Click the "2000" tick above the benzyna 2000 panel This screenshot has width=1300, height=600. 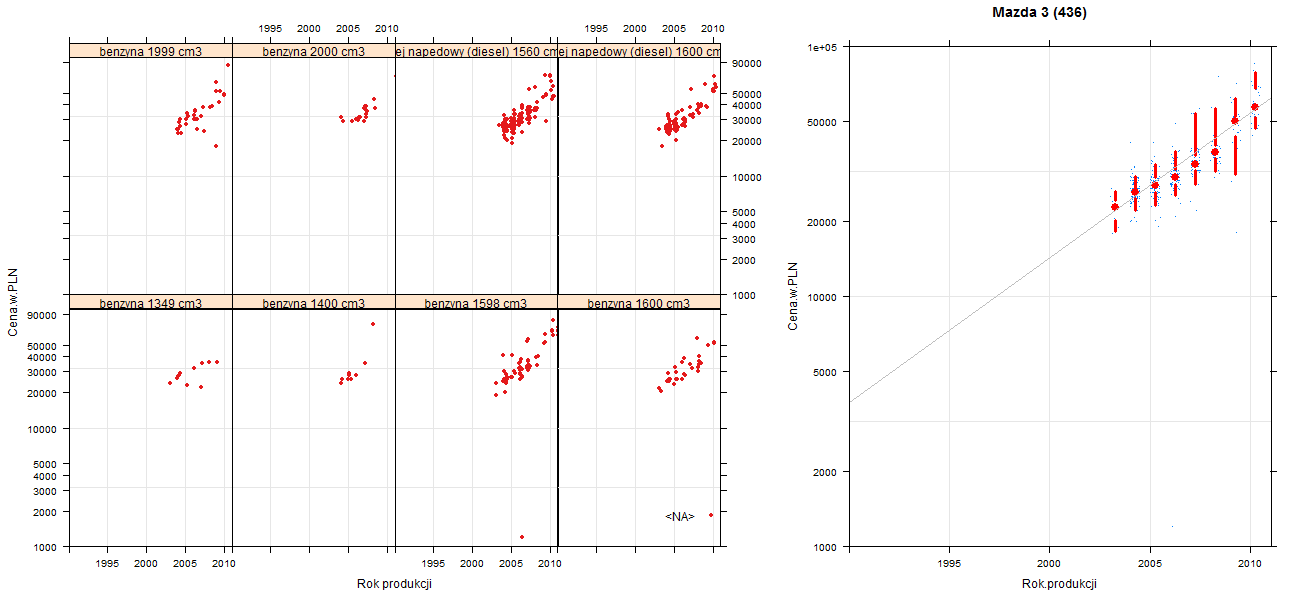click(309, 28)
